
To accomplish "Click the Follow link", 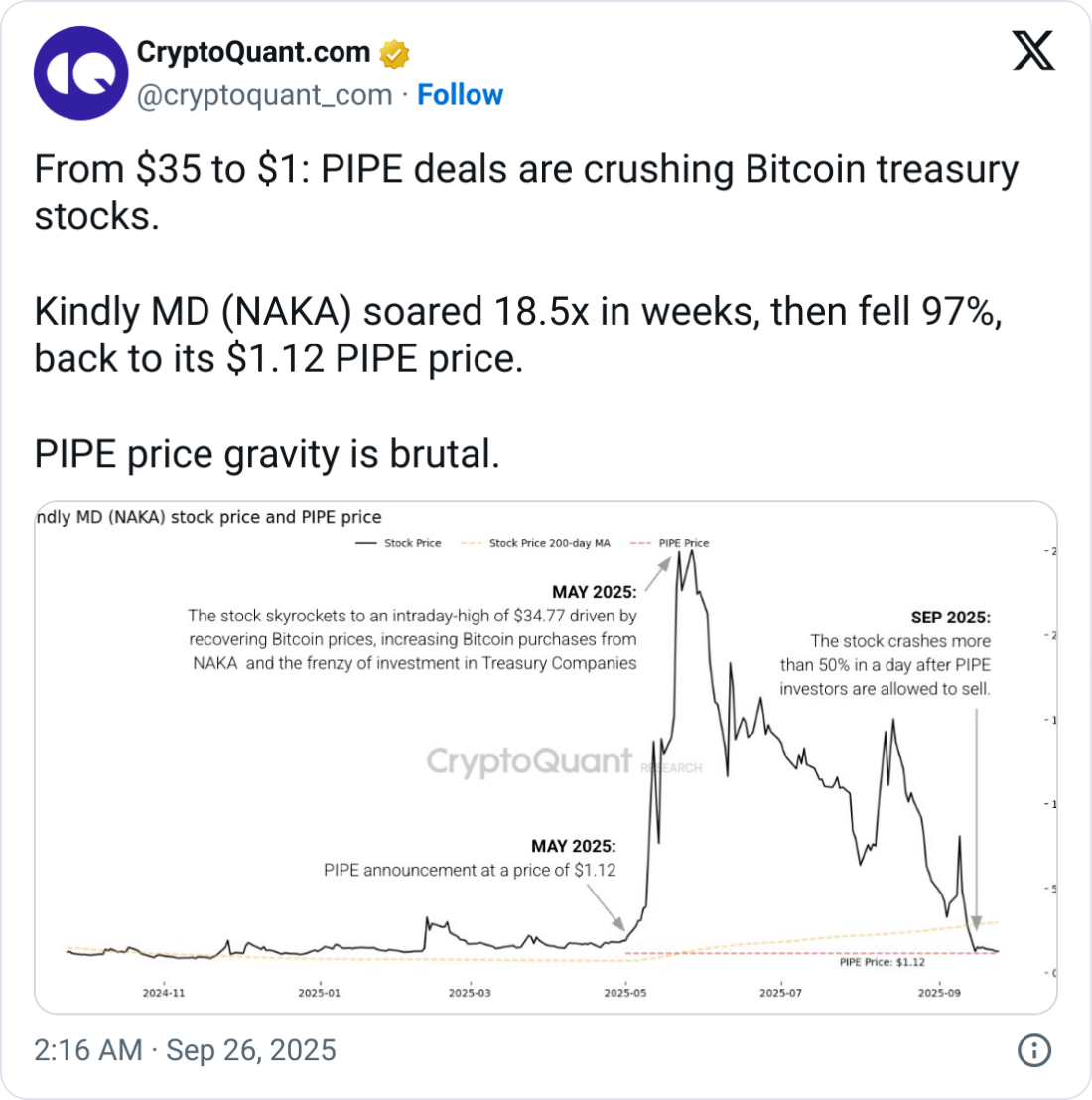I will [x=460, y=95].
